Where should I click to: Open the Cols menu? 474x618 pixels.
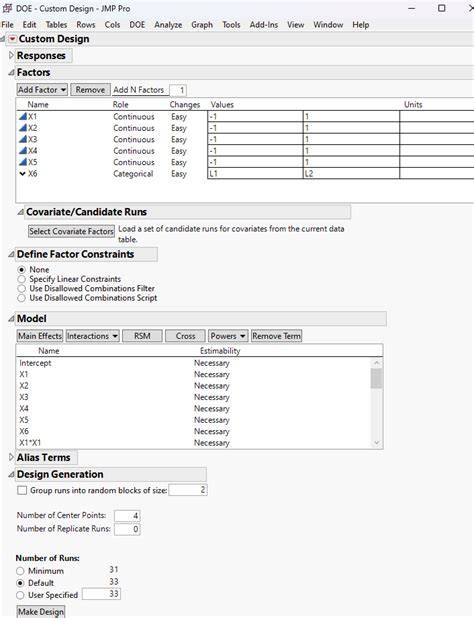(x=112, y=24)
